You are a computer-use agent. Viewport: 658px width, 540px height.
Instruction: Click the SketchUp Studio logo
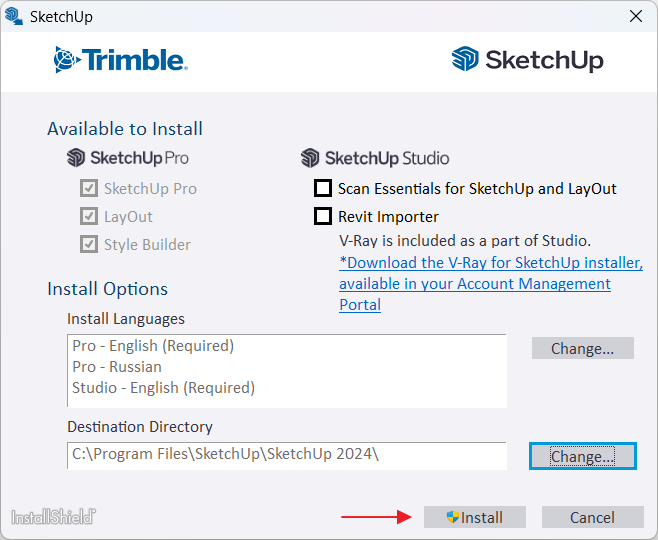[375, 158]
